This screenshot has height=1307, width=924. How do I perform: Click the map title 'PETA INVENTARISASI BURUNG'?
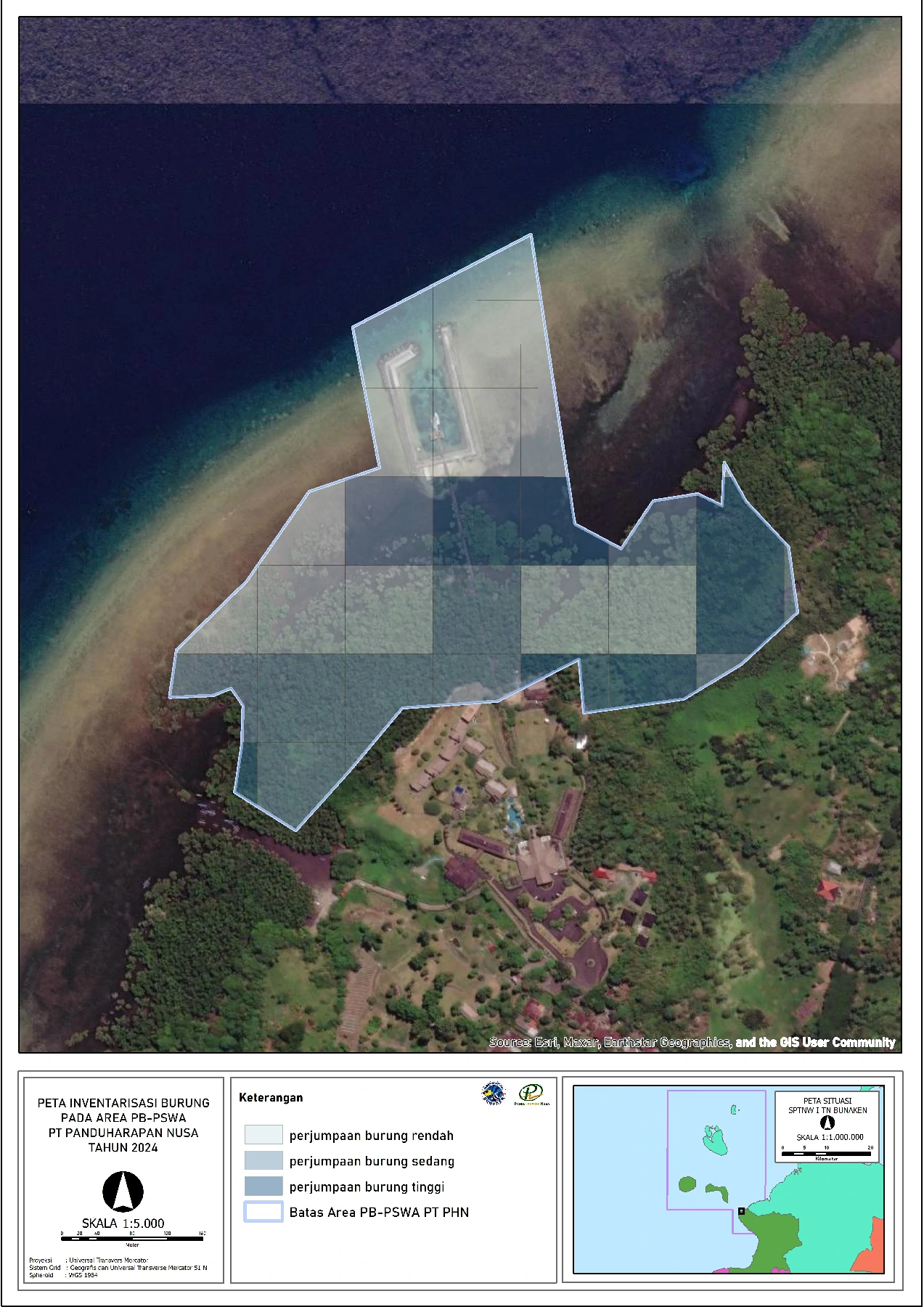click(123, 1102)
